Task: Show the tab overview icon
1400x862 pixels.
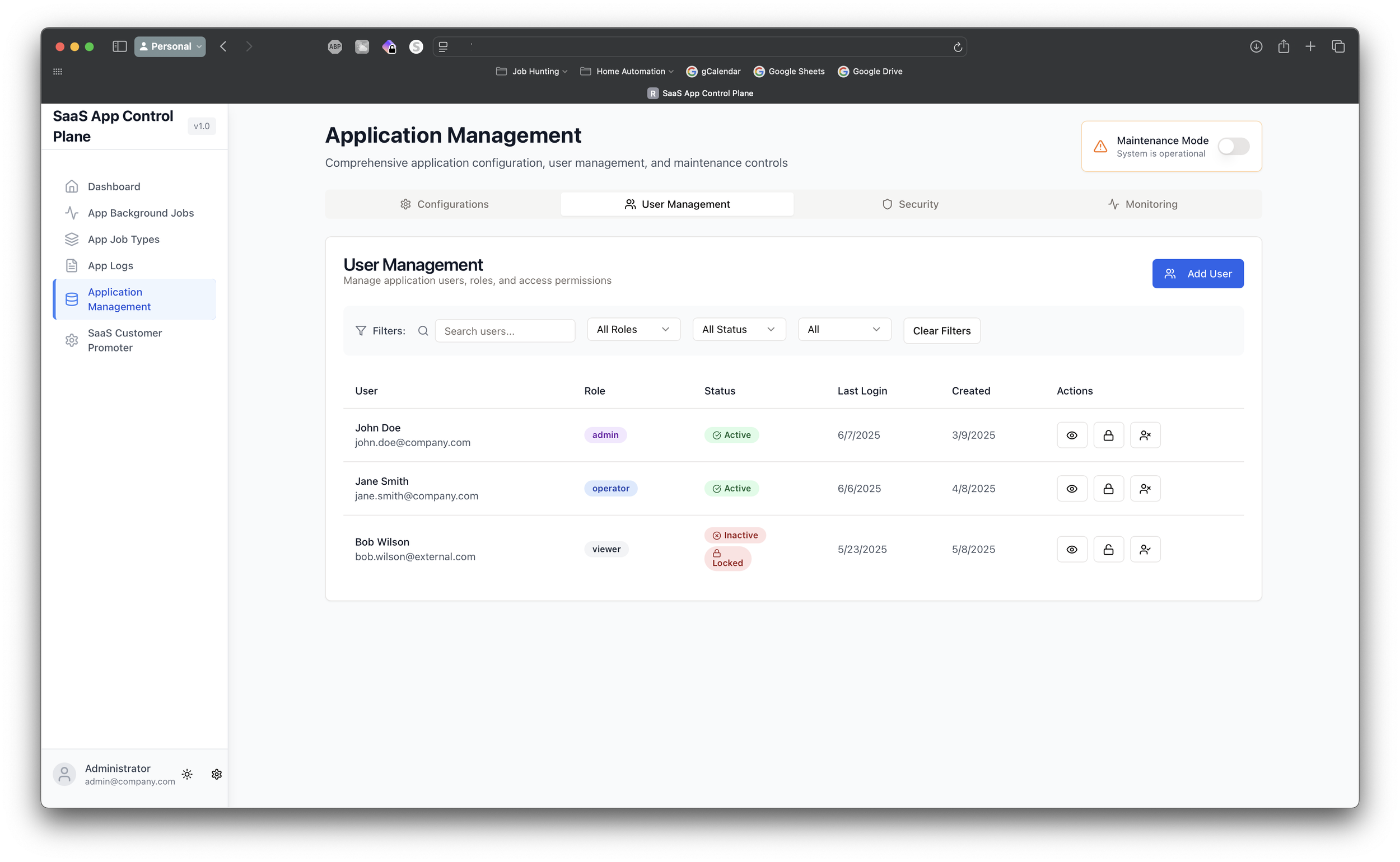Action: pyautogui.click(x=1338, y=46)
